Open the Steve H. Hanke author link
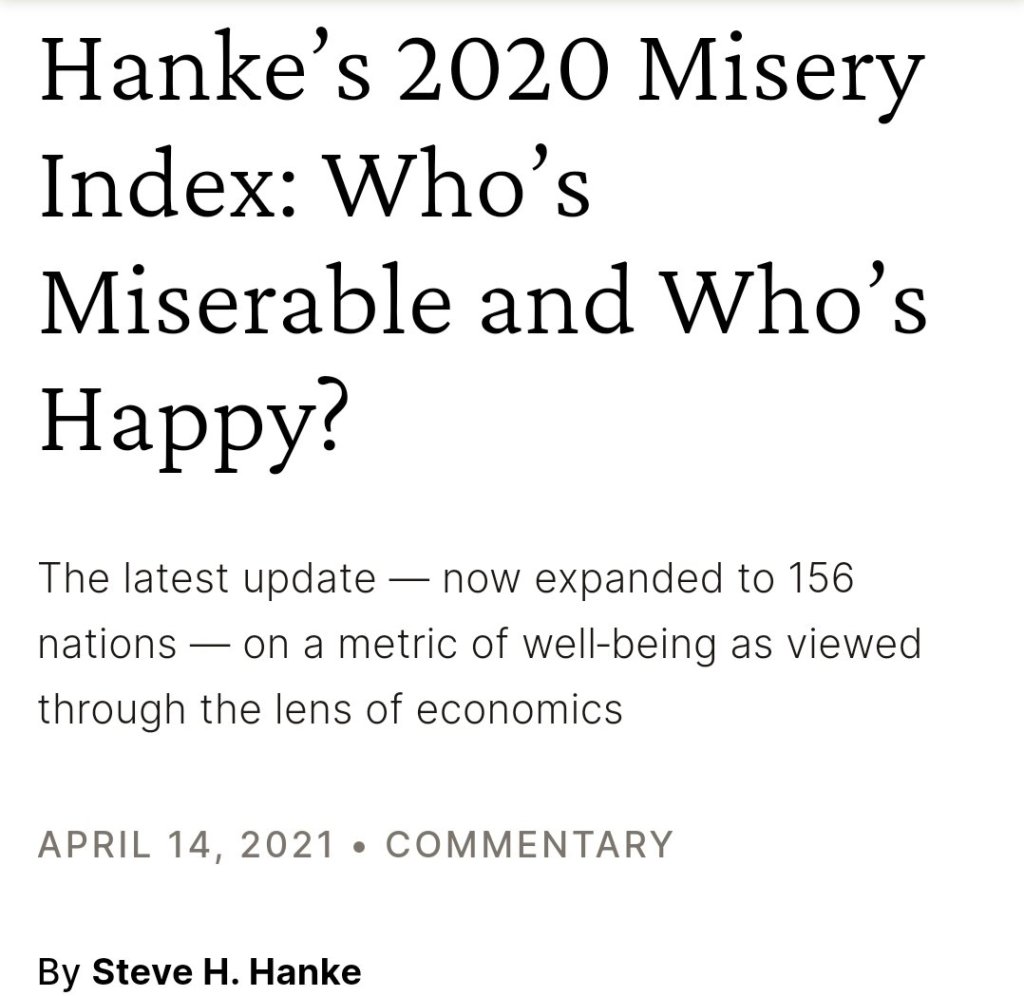 coord(226,970)
